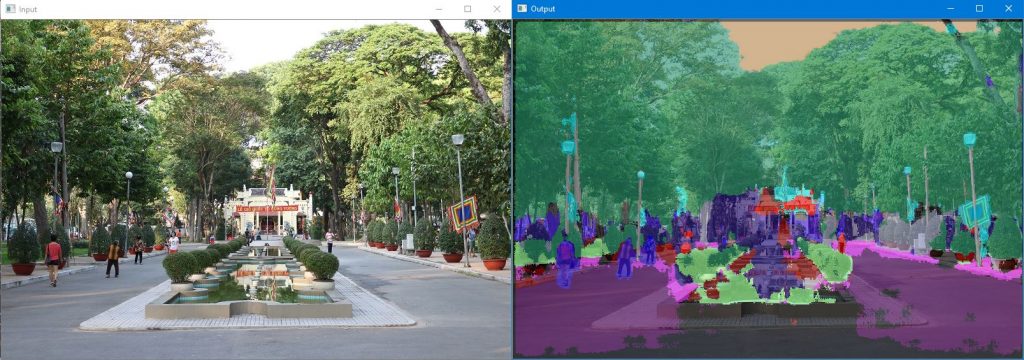
Task: Click the Output window title text
Action: pyautogui.click(x=543, y=8)
